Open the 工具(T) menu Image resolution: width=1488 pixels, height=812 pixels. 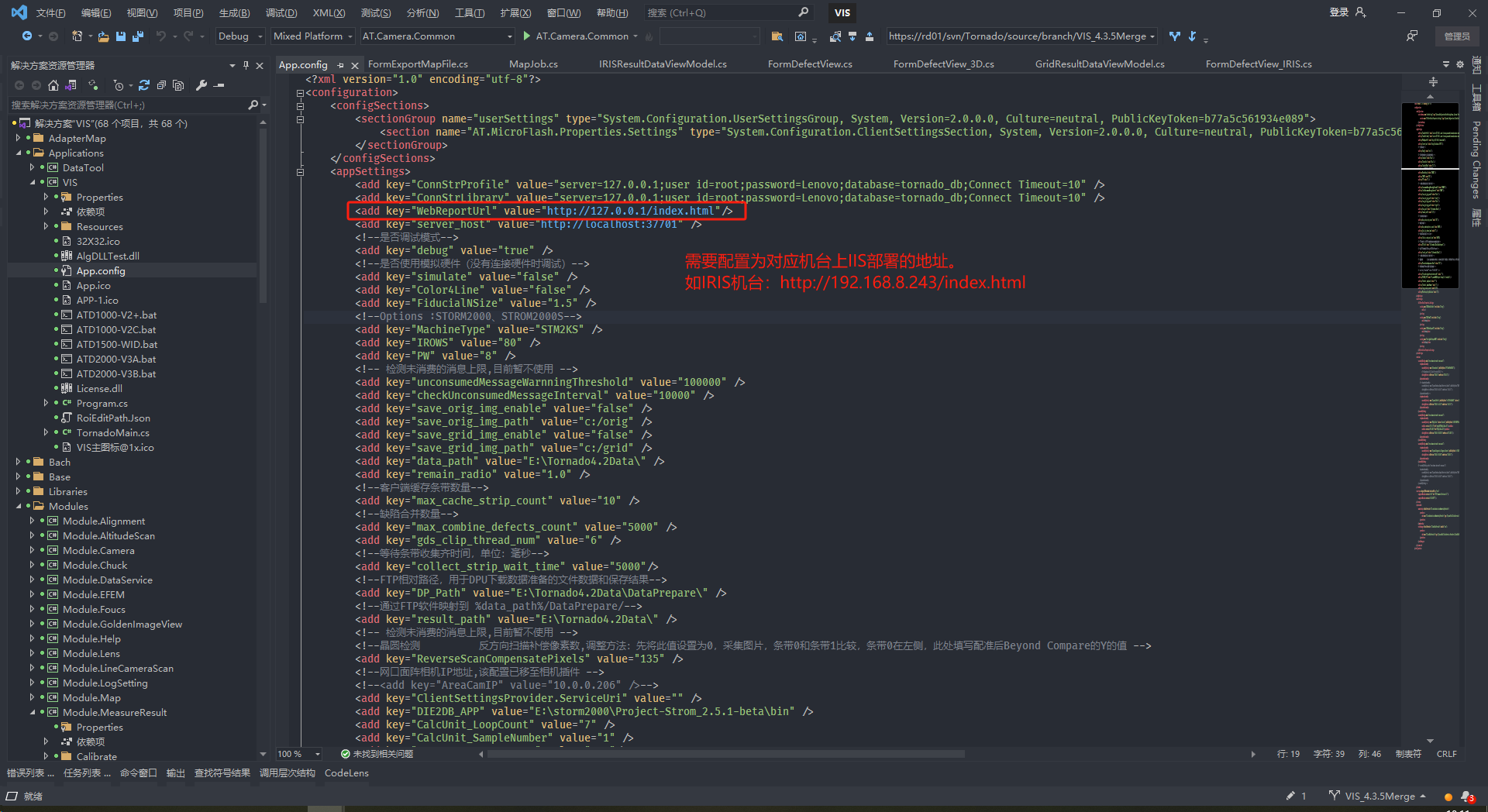point(469,12)
